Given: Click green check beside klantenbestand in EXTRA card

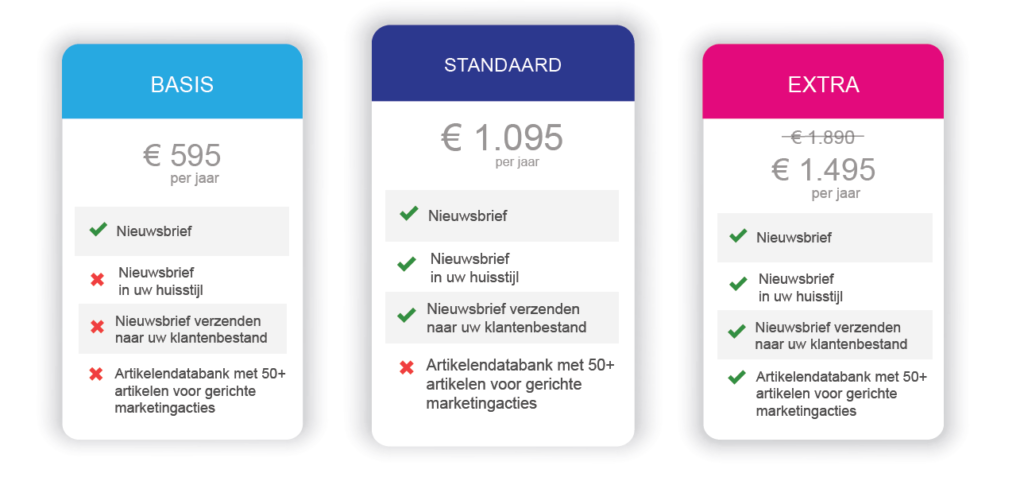Looking at the screenshot, I should coord(737,331).
